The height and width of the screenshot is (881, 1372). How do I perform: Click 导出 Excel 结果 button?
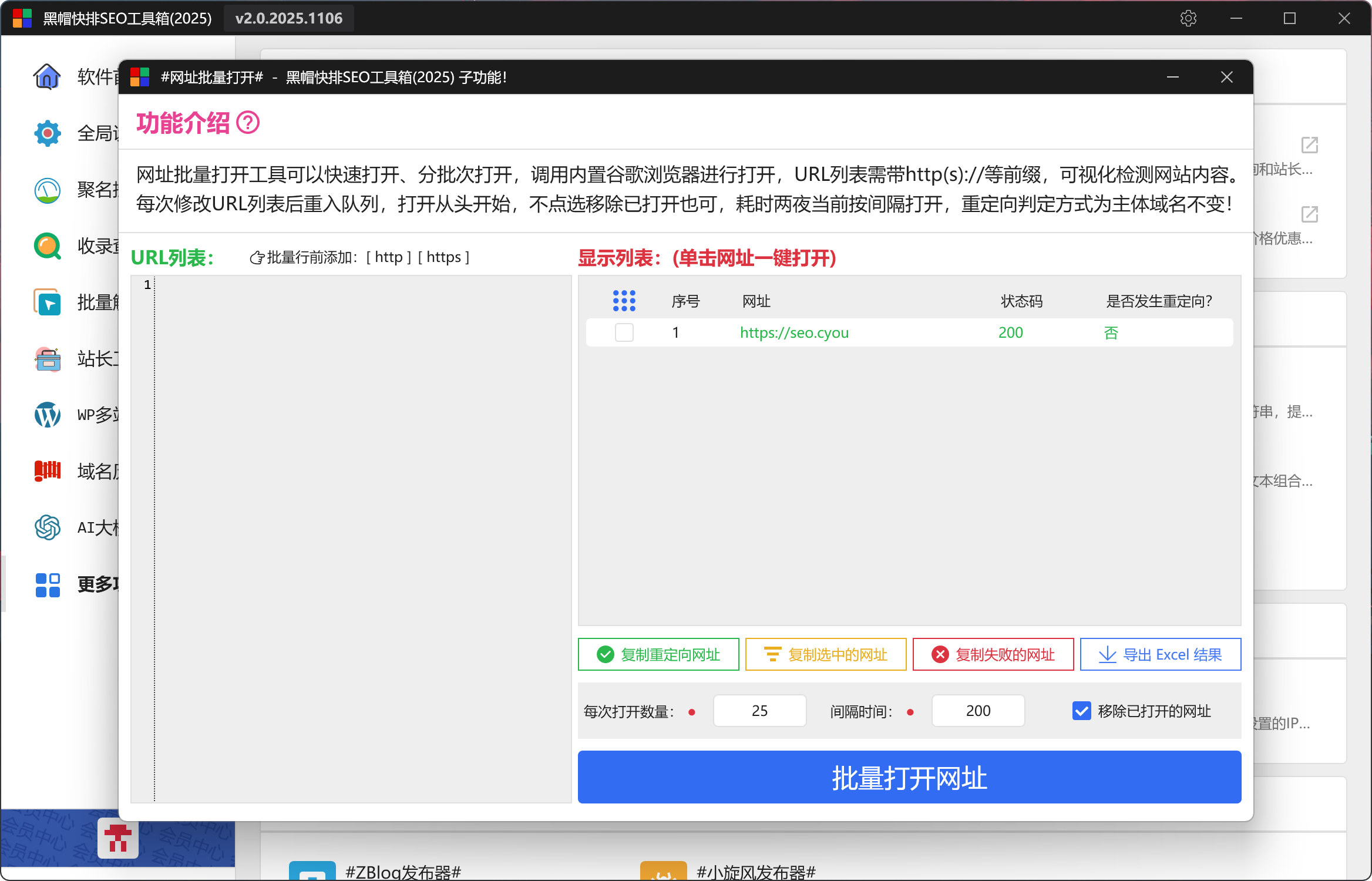1160,654
